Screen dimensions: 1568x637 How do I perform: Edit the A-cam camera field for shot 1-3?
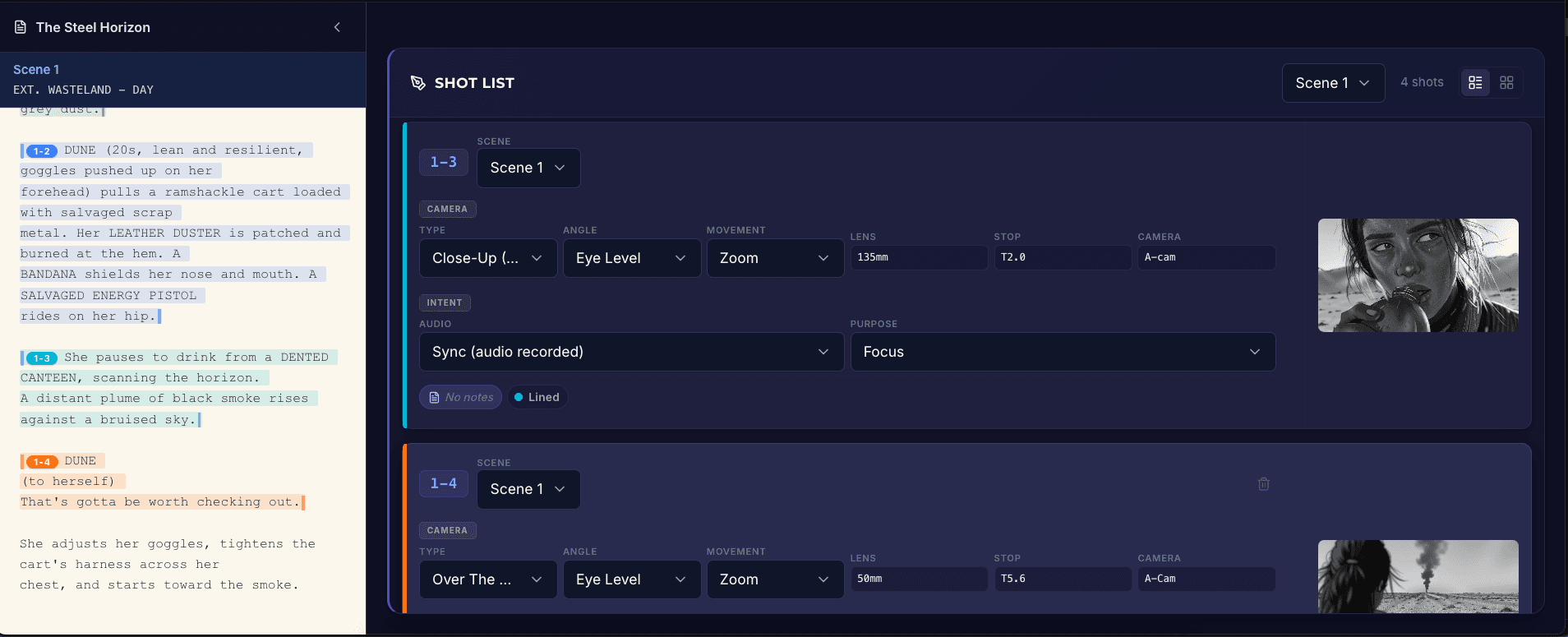[x=1206, y=257]
